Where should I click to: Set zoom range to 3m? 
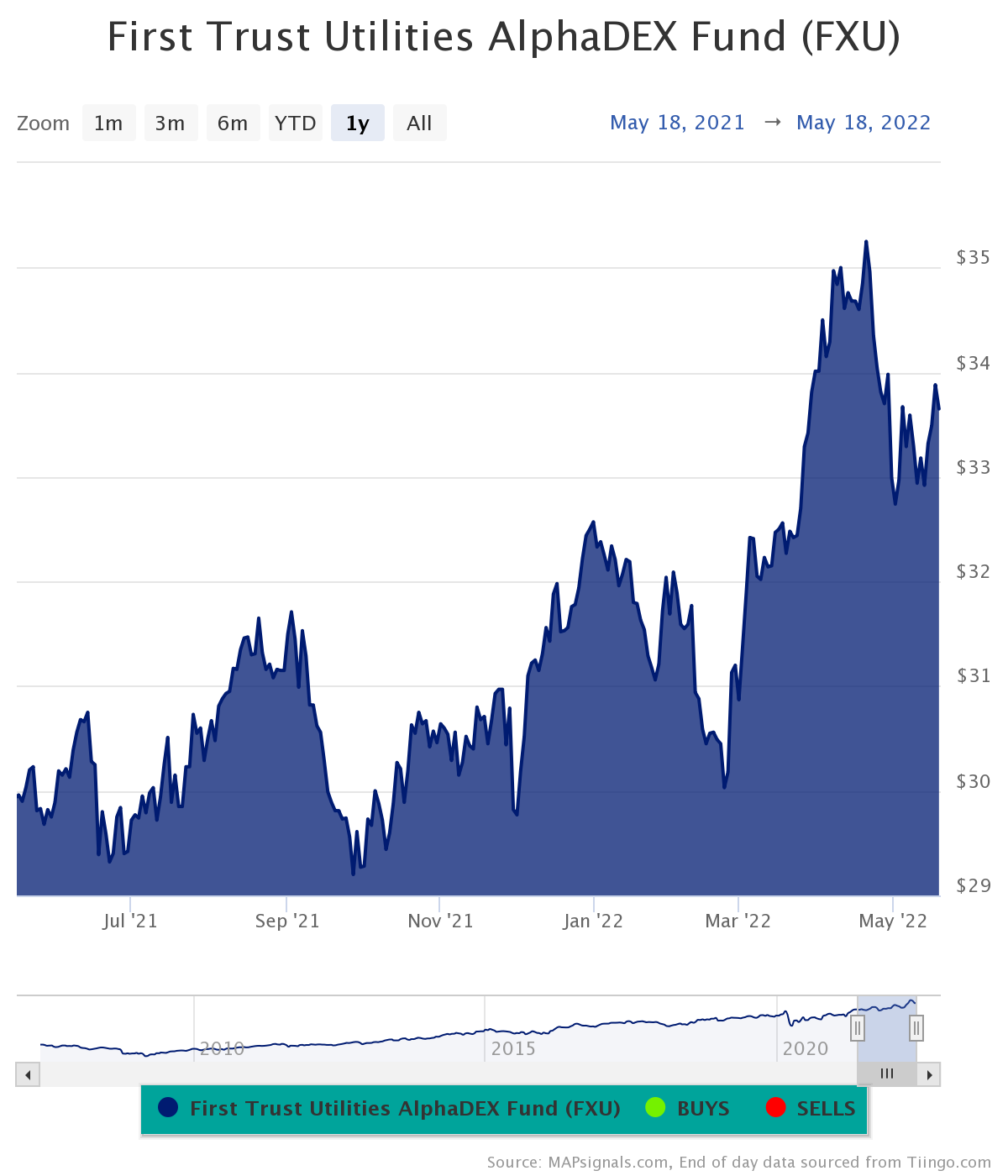(171, 123)
